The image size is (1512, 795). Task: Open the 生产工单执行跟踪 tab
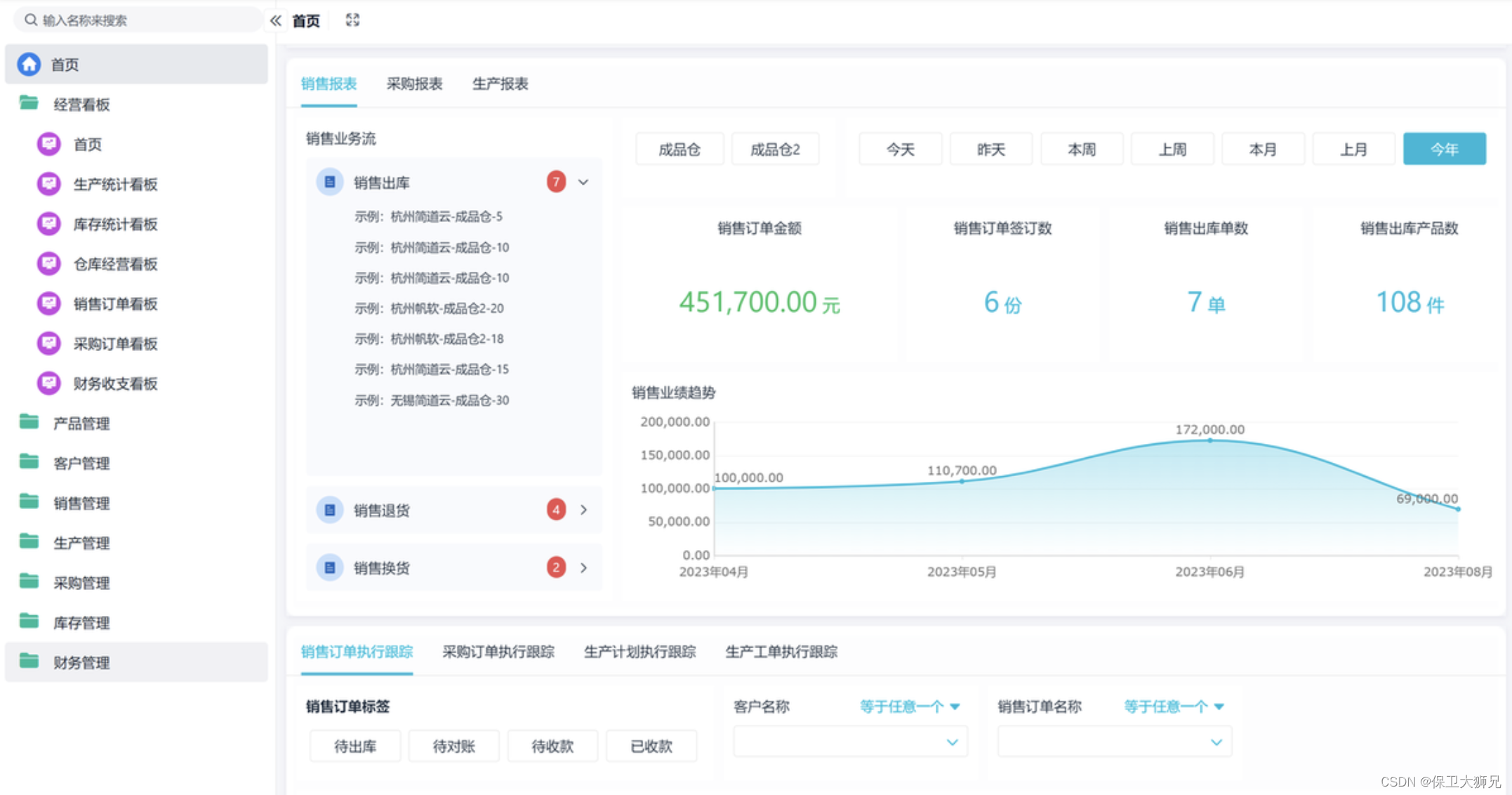pos(781,652)
